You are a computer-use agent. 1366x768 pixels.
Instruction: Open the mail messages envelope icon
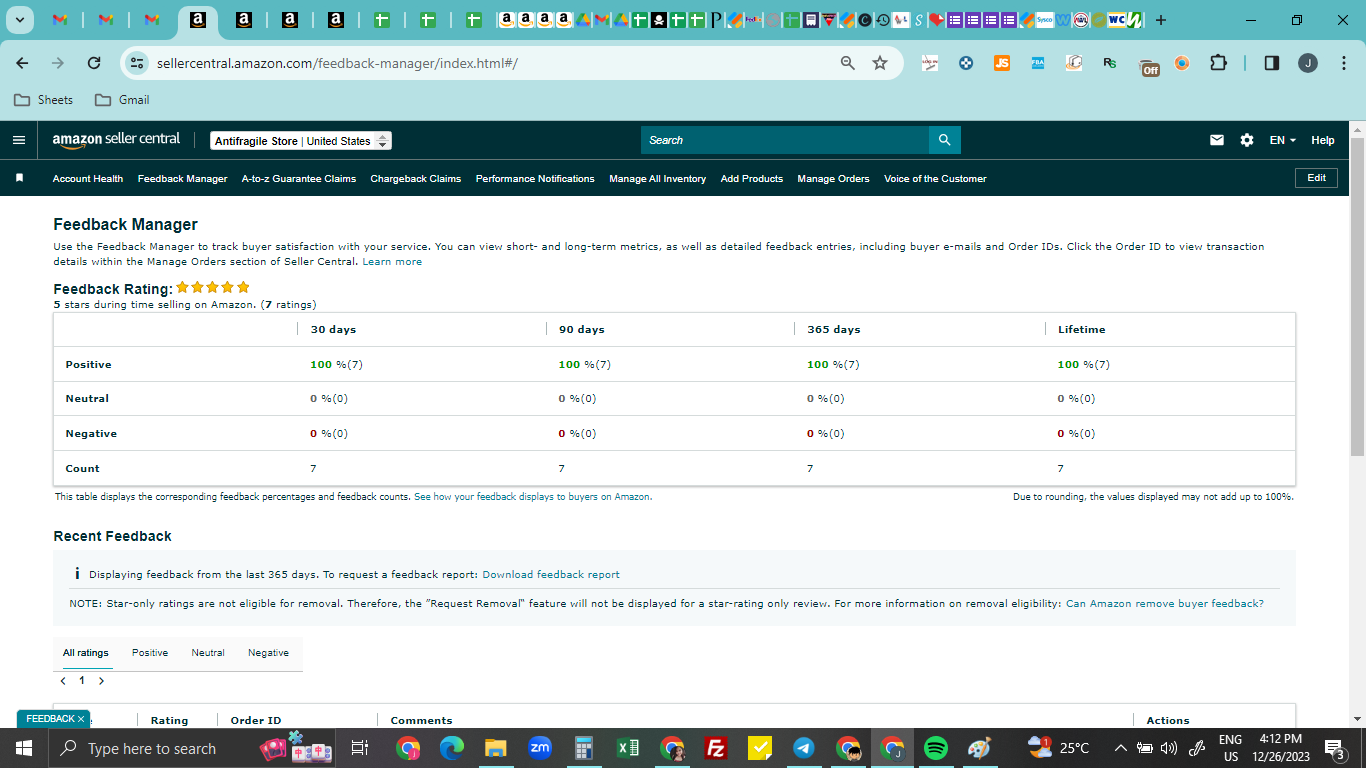click(x=1217, y=140)
